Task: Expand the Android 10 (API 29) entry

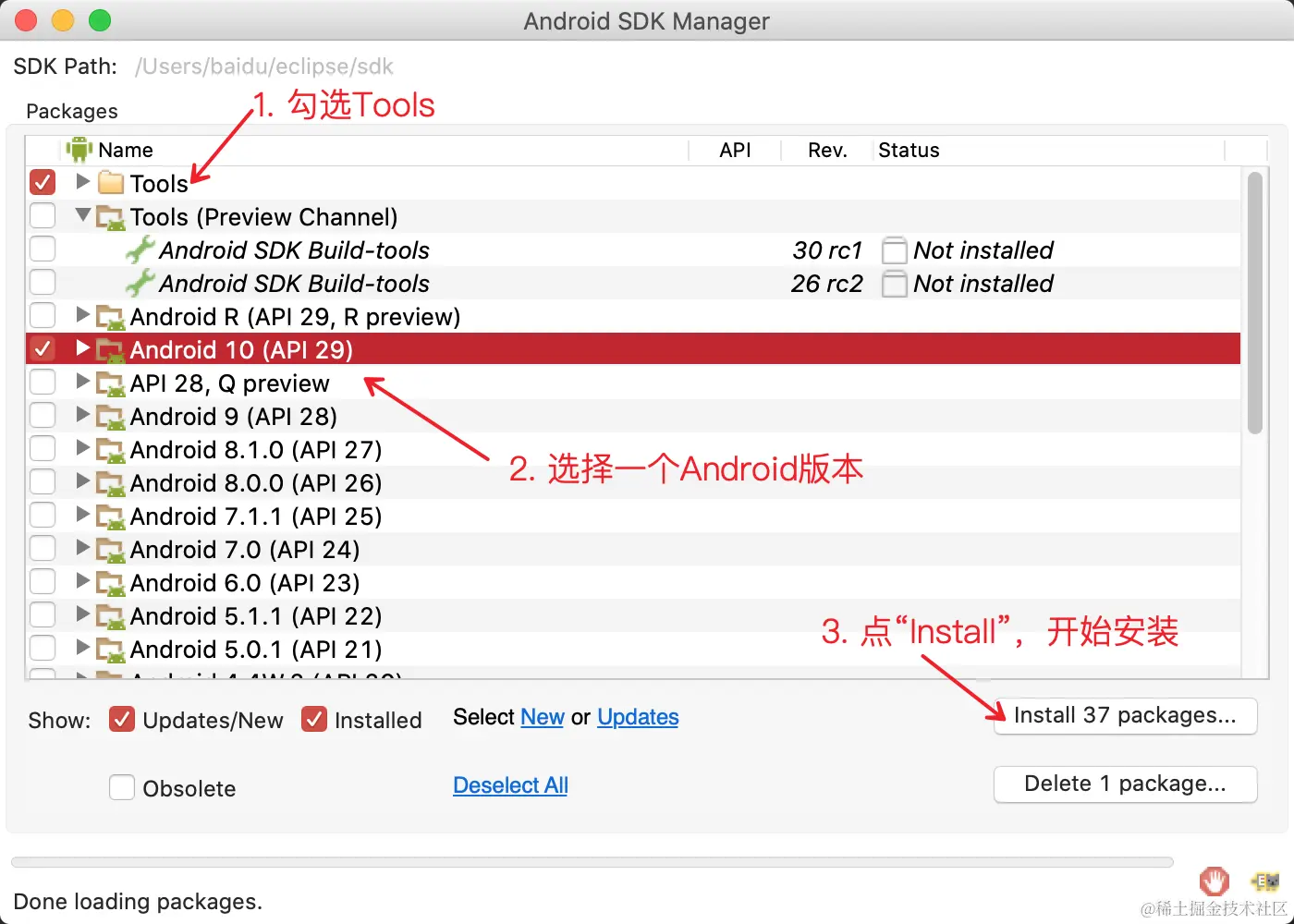Action: point(82,349)
